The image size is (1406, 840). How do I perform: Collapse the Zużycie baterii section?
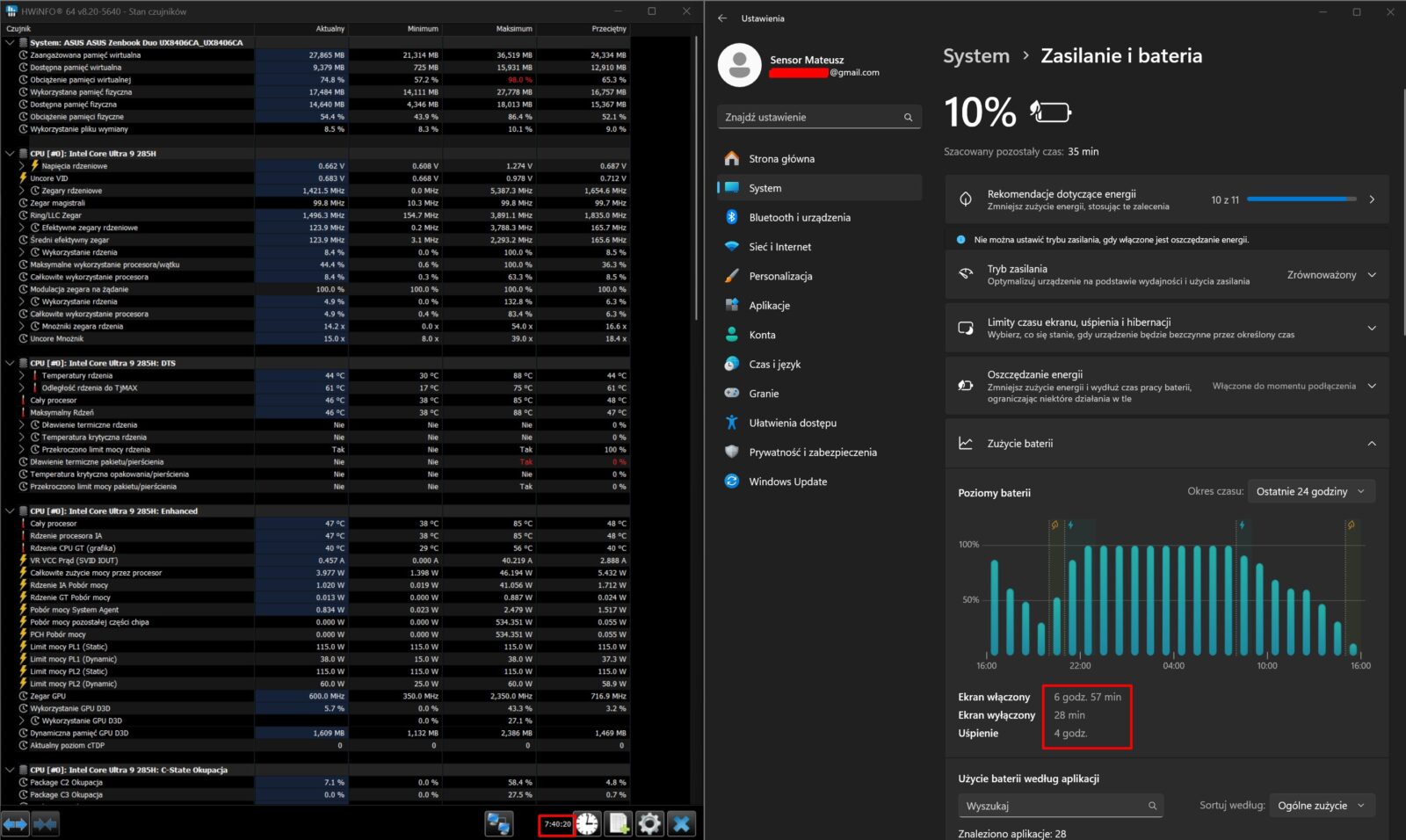[x=1371, y=444]
